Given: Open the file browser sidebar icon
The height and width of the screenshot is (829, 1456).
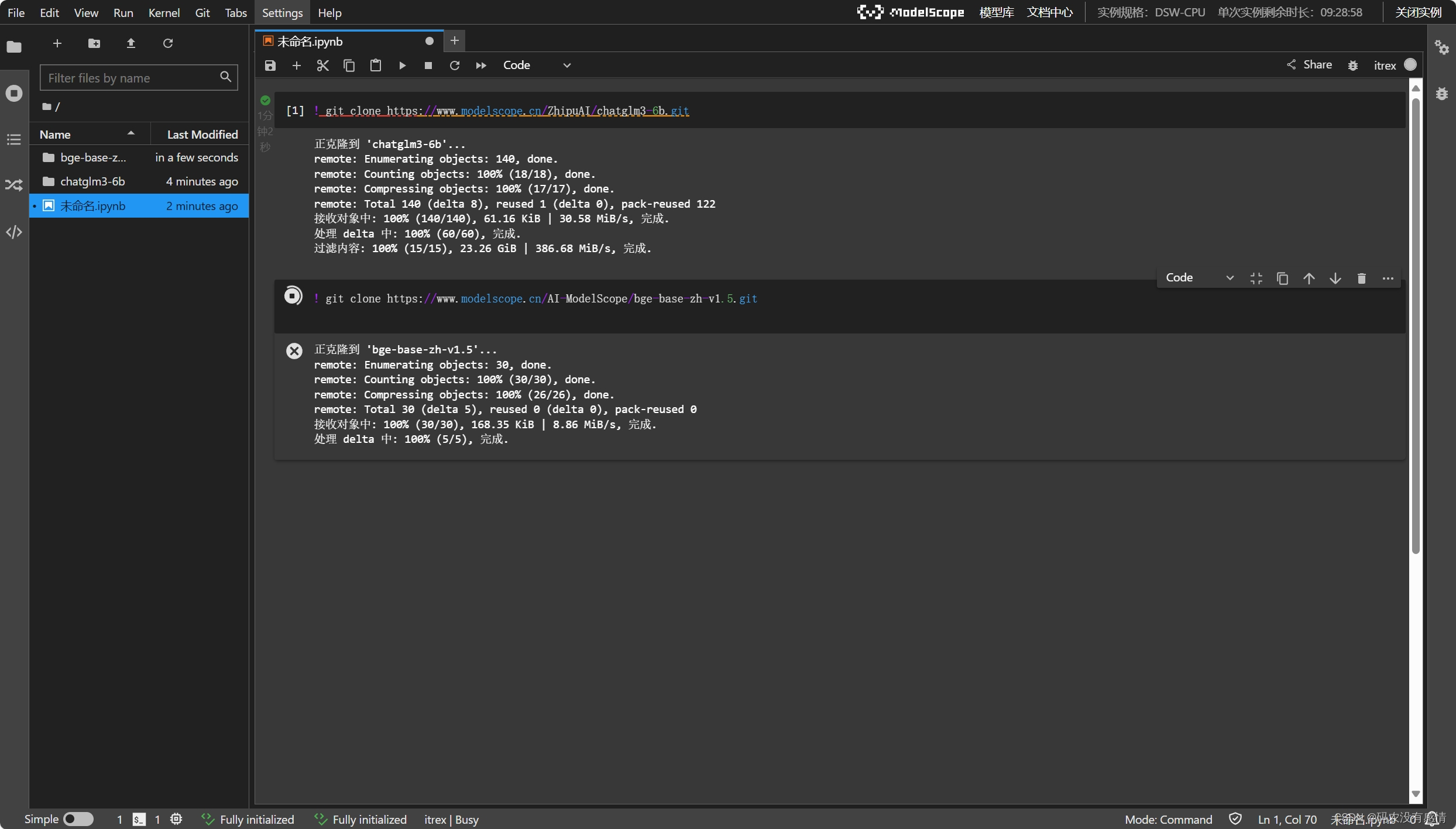Looking at the screenshot, I should pyautogui.click(x=14, y=47).
